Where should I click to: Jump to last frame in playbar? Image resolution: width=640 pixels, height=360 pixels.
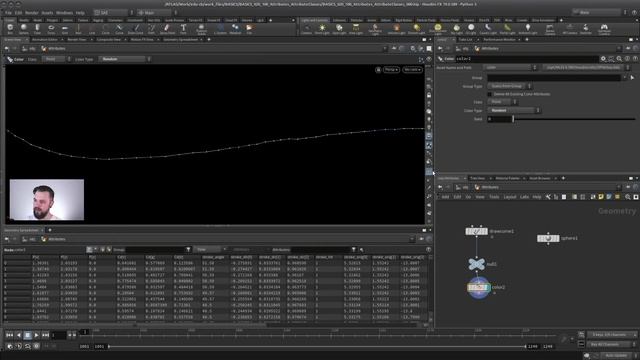point(45,335)
